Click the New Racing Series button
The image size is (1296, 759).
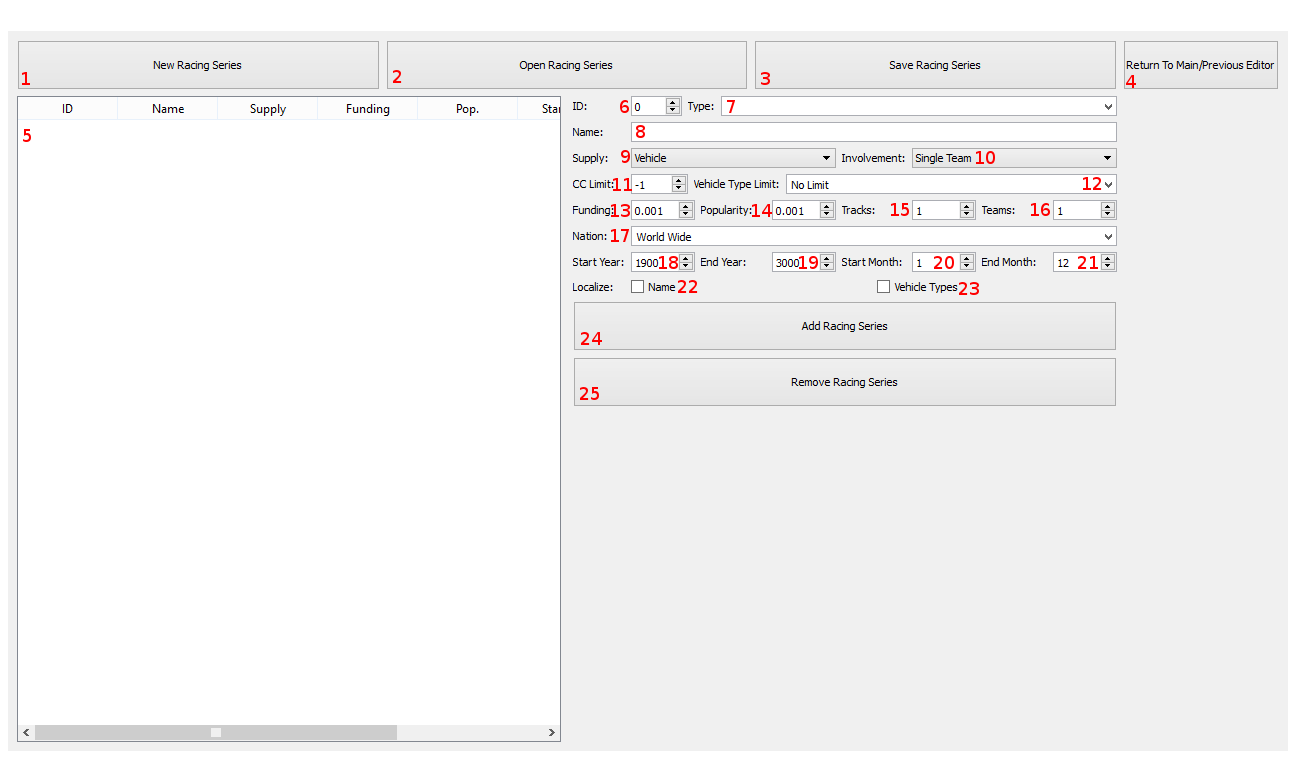198,65
